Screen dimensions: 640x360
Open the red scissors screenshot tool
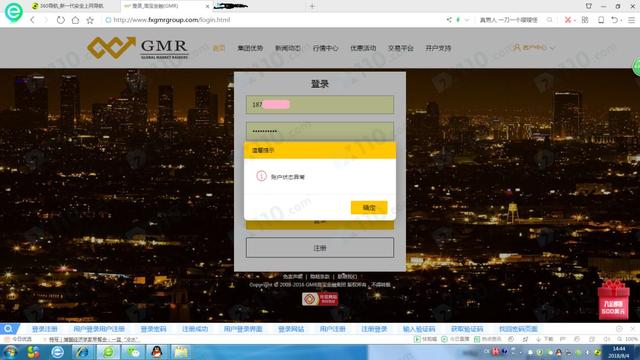pos(567,20)
